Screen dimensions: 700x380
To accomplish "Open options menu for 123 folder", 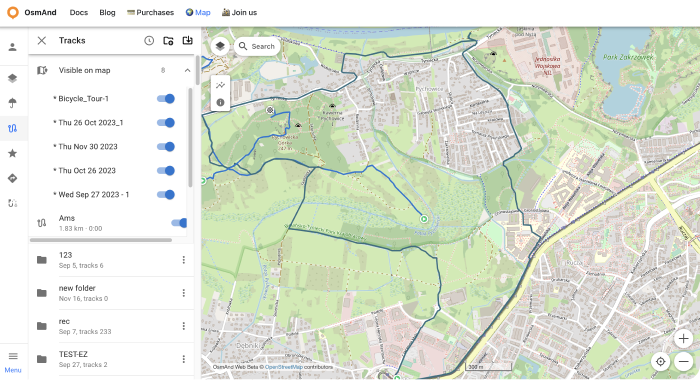I will click(183, 260).
